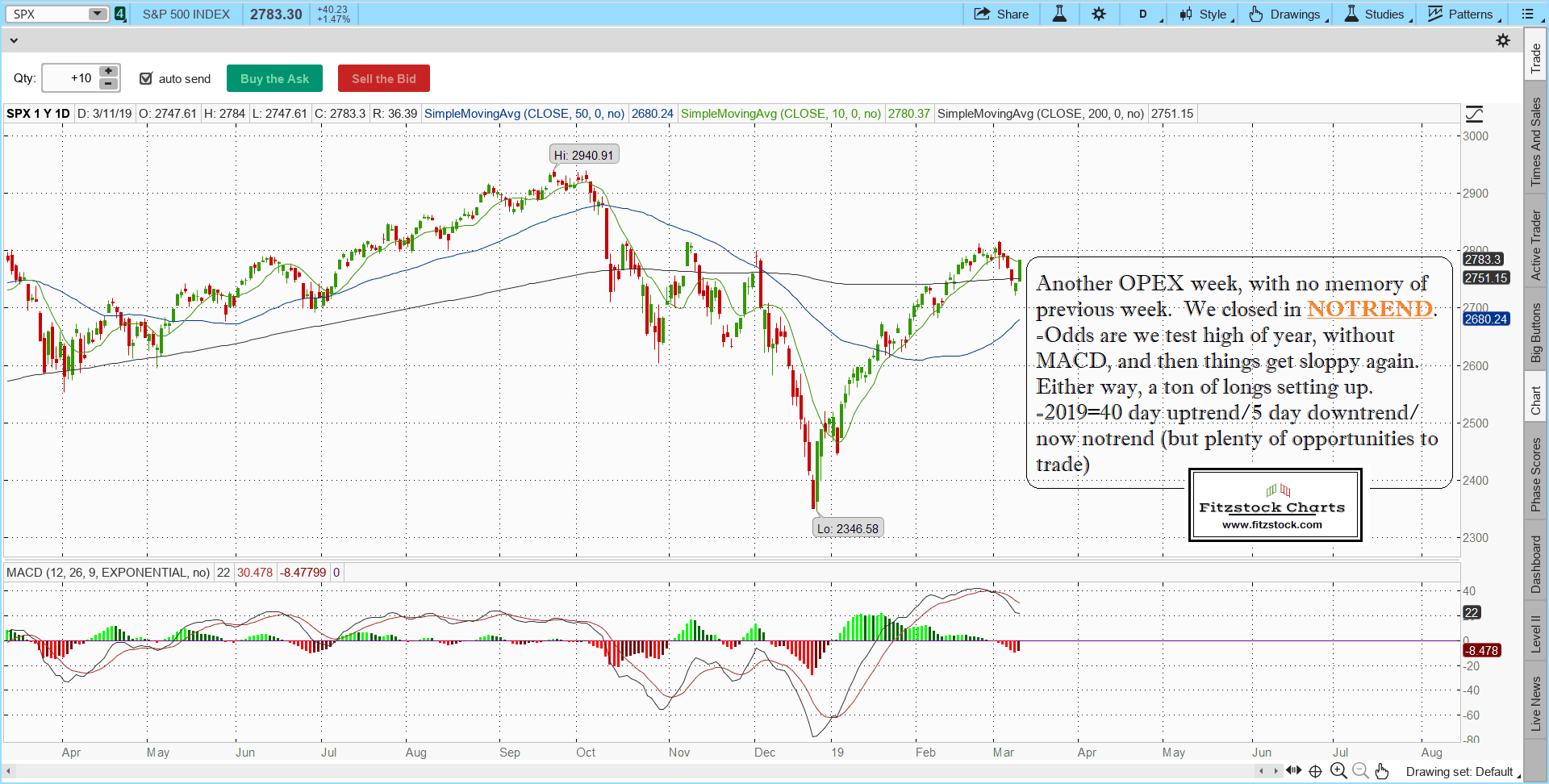Open the SPX symbol dropdown arrow
The width and height of the screenshot is (1549, 784).
pyautogui.click(x=98, y=14)
